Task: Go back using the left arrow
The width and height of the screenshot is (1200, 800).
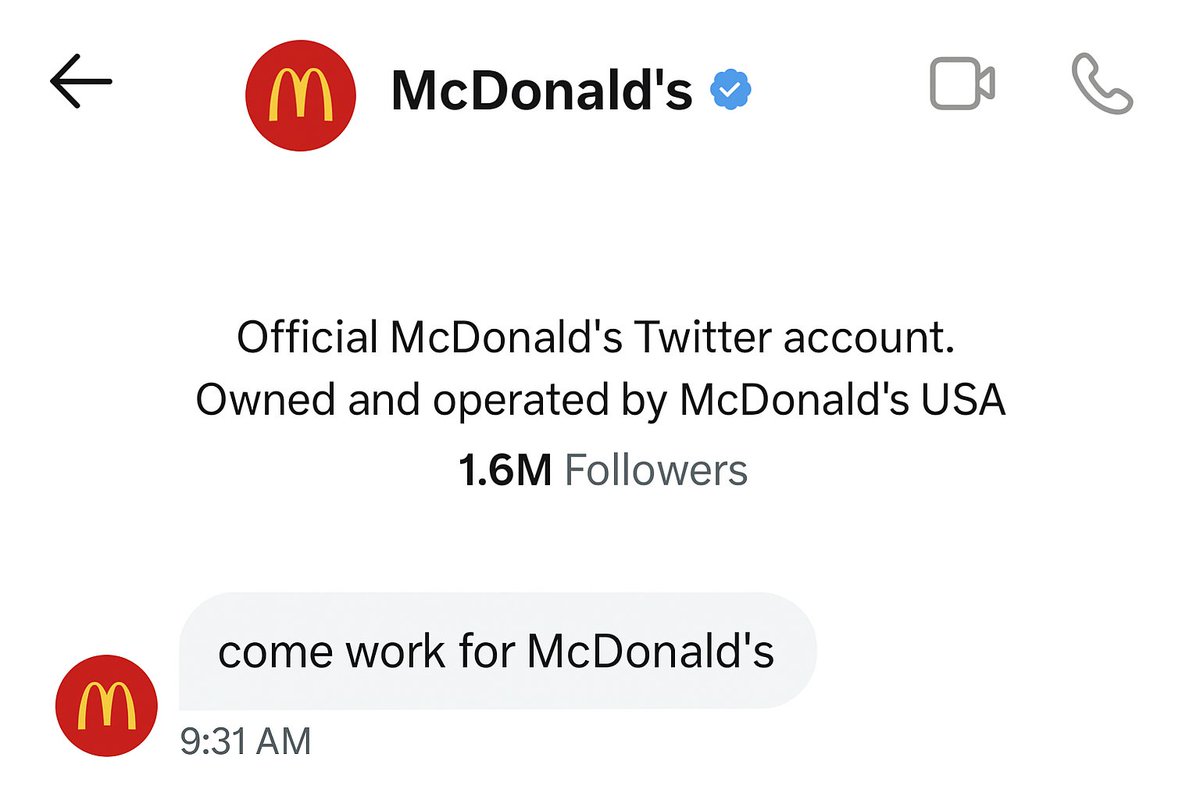Action: pyautogui.click(x=81, y=81)
